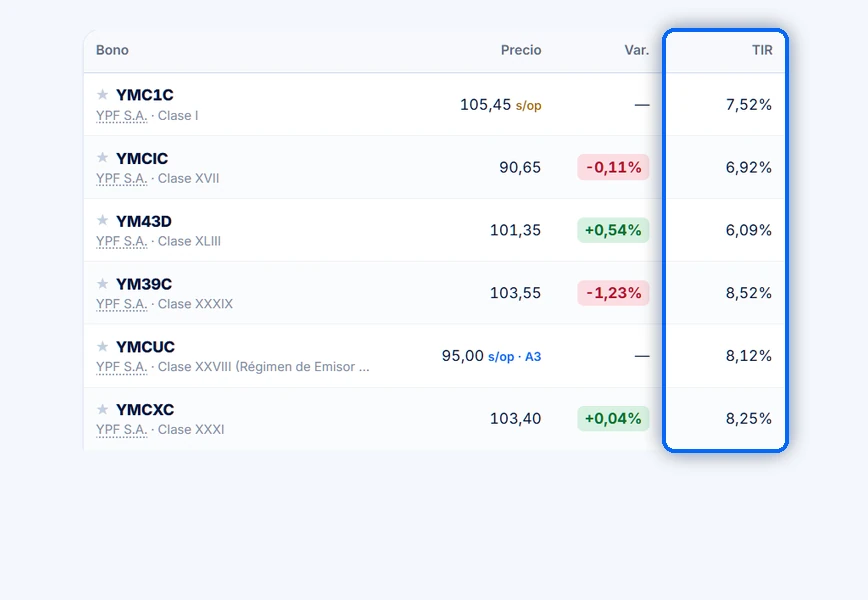Screen dimensions: 868x600
Task: Sort by the Var. column header
Action: [x=637, y=50]
